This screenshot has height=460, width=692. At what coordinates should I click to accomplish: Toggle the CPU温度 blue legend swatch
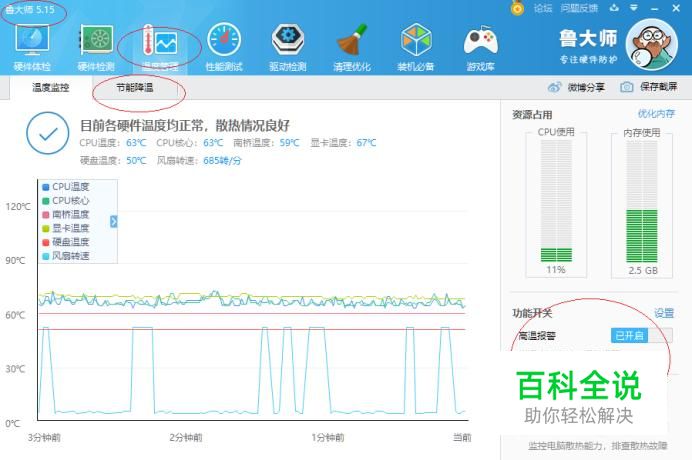point(45,187)
